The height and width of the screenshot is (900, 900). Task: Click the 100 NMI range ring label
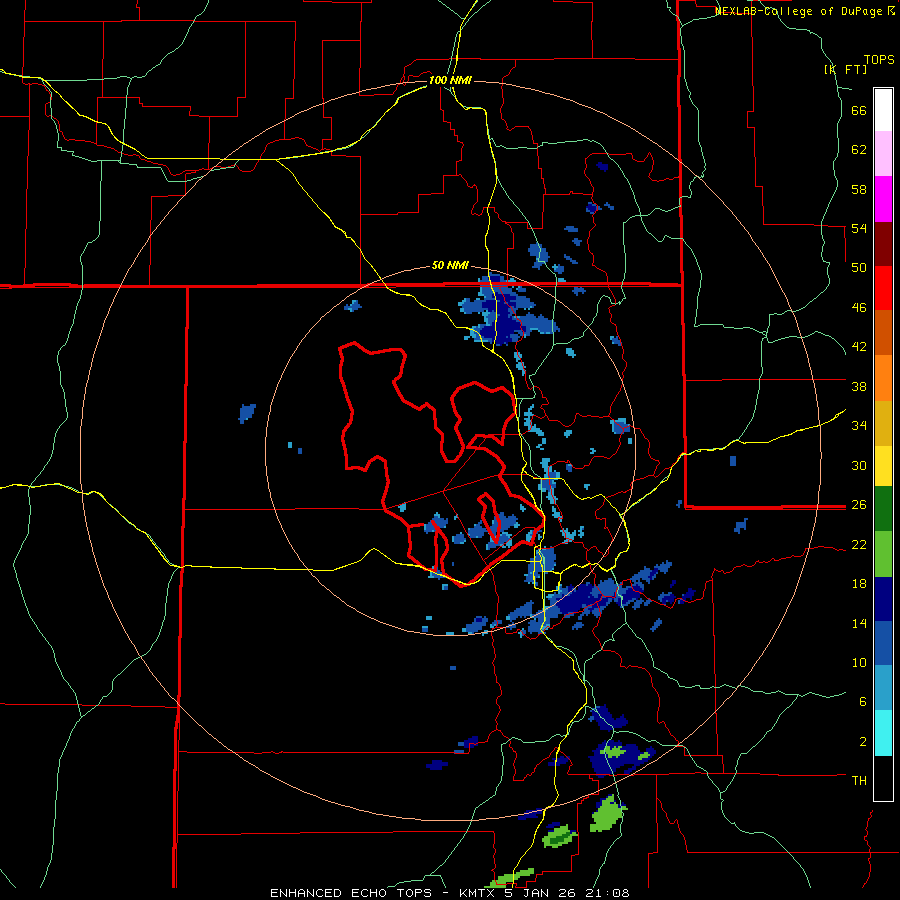coord(450,80)
